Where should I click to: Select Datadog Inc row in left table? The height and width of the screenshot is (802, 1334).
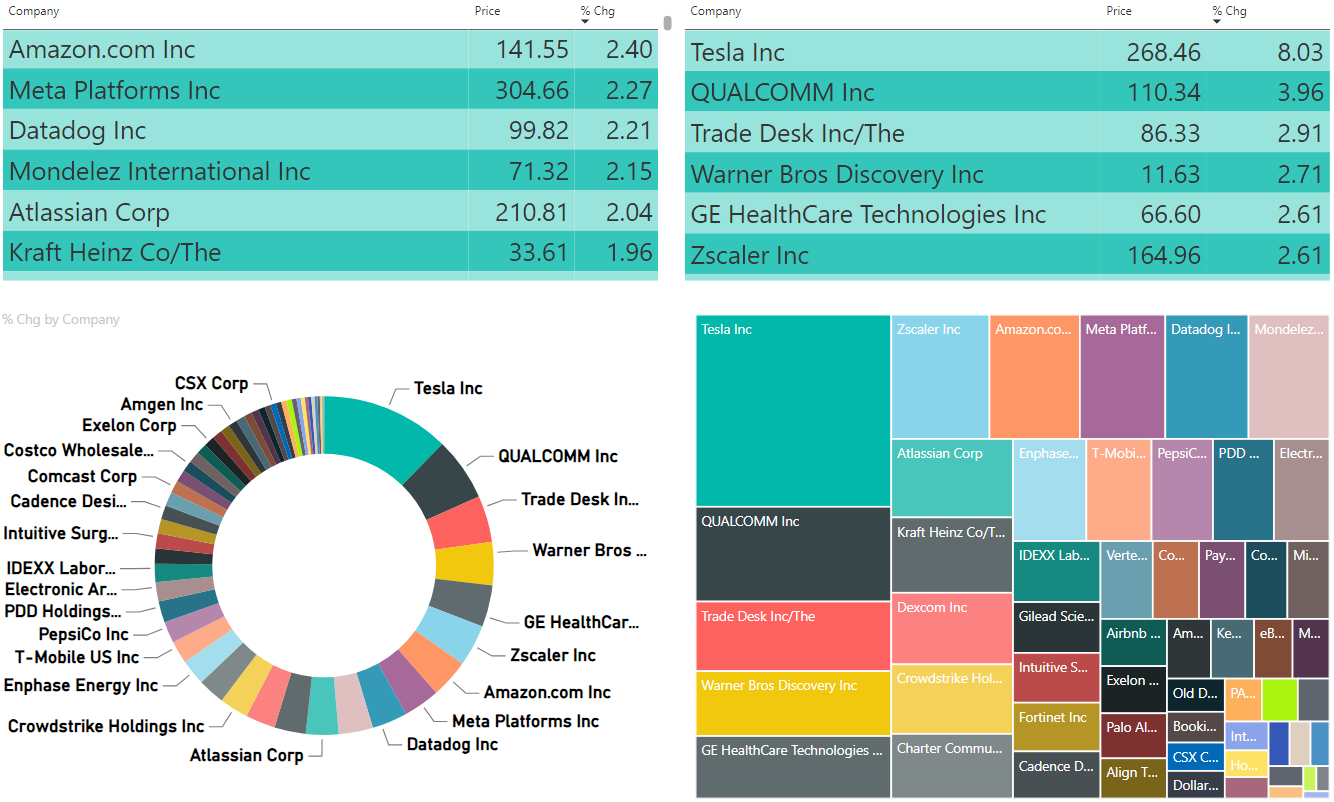(331, 130)
